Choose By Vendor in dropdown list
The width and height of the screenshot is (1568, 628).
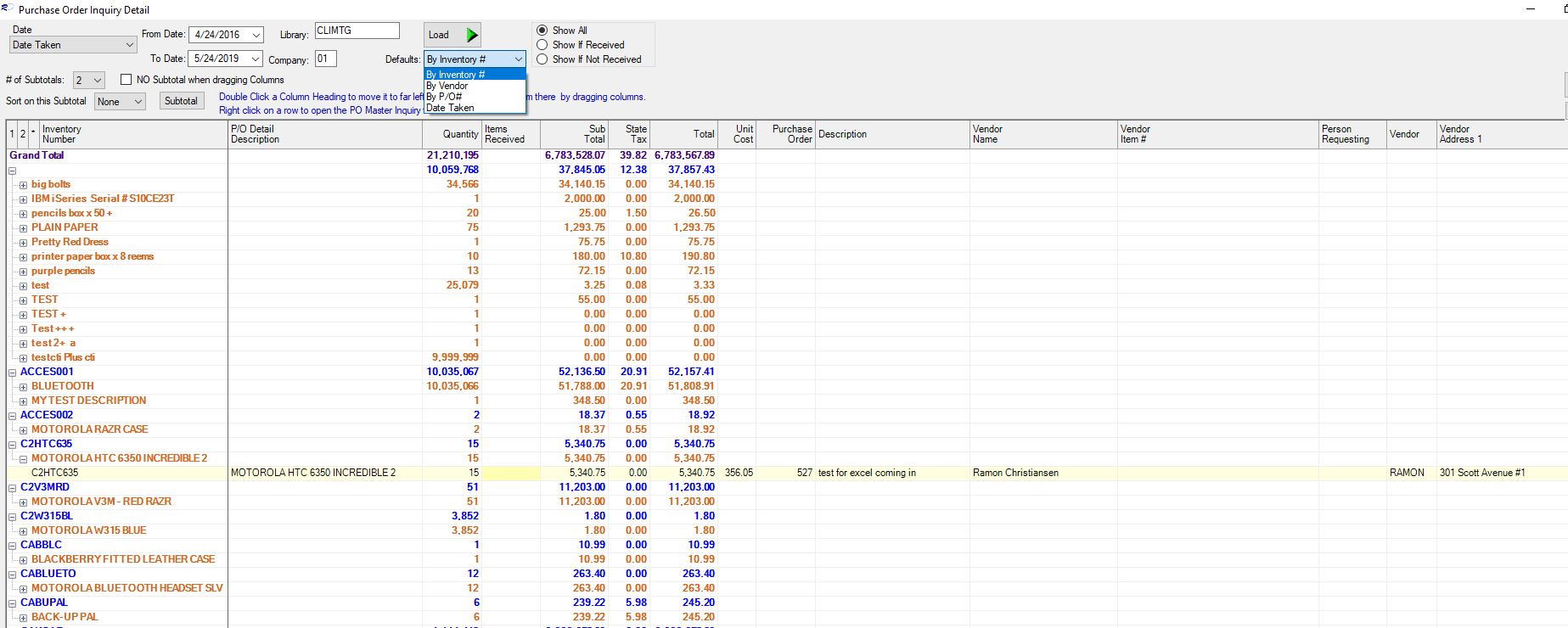point(475,86)
